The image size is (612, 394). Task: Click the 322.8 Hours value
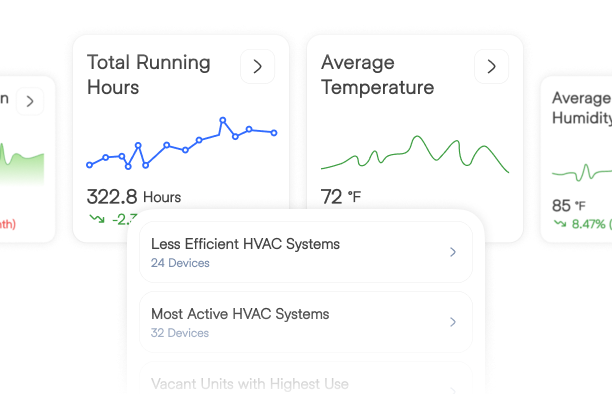pos(134,196)
